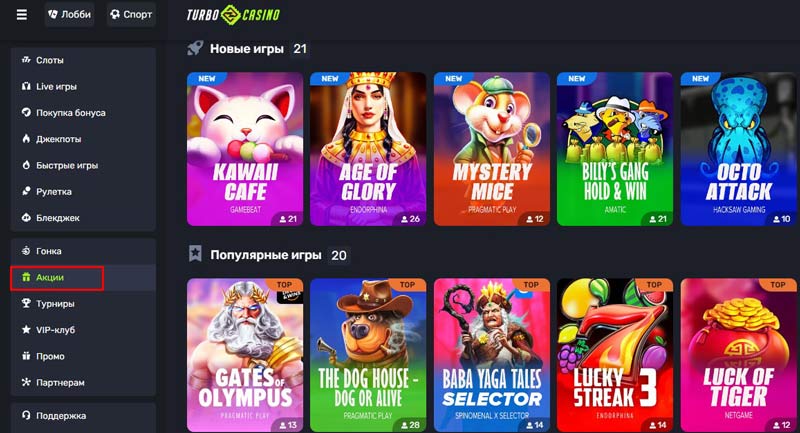This screenshot has height=433, width=800.
Task: Open the Lucky Streak 3 game
Action: click(615, 355)
